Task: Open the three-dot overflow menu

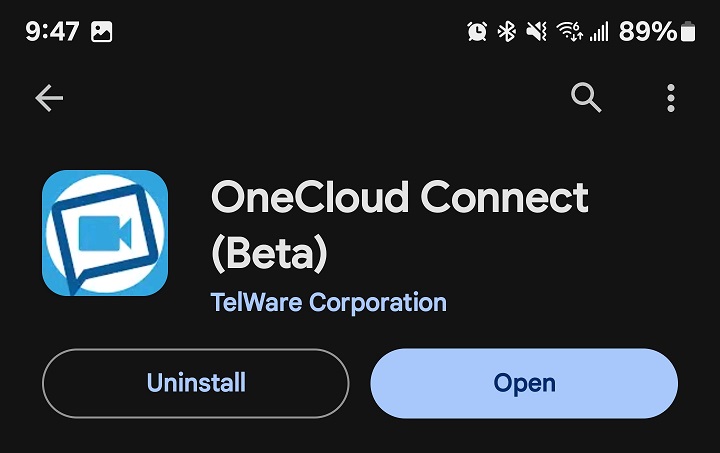Action: pyautogui.click(x=671, y=98)
